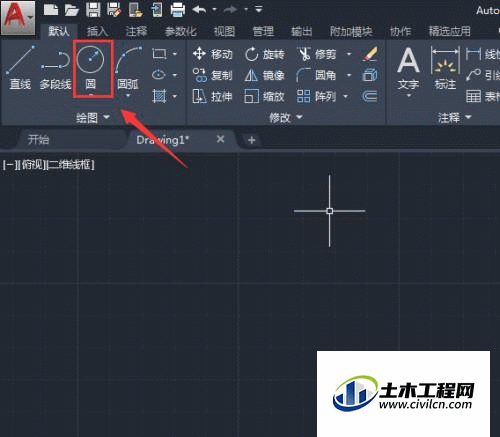Open the 参数化 ribbon tab
Image resolution: width=500 pixels, height=437 pixels.
coord(180,31)
